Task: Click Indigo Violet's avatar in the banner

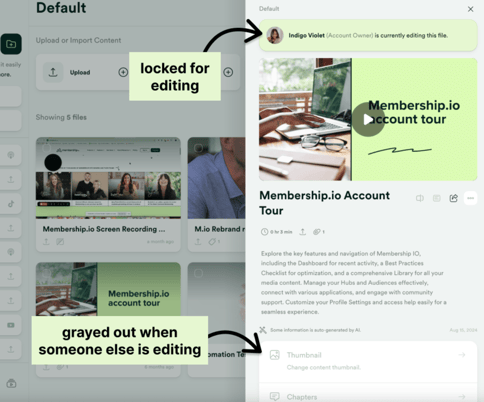Action: coord(275,35)
